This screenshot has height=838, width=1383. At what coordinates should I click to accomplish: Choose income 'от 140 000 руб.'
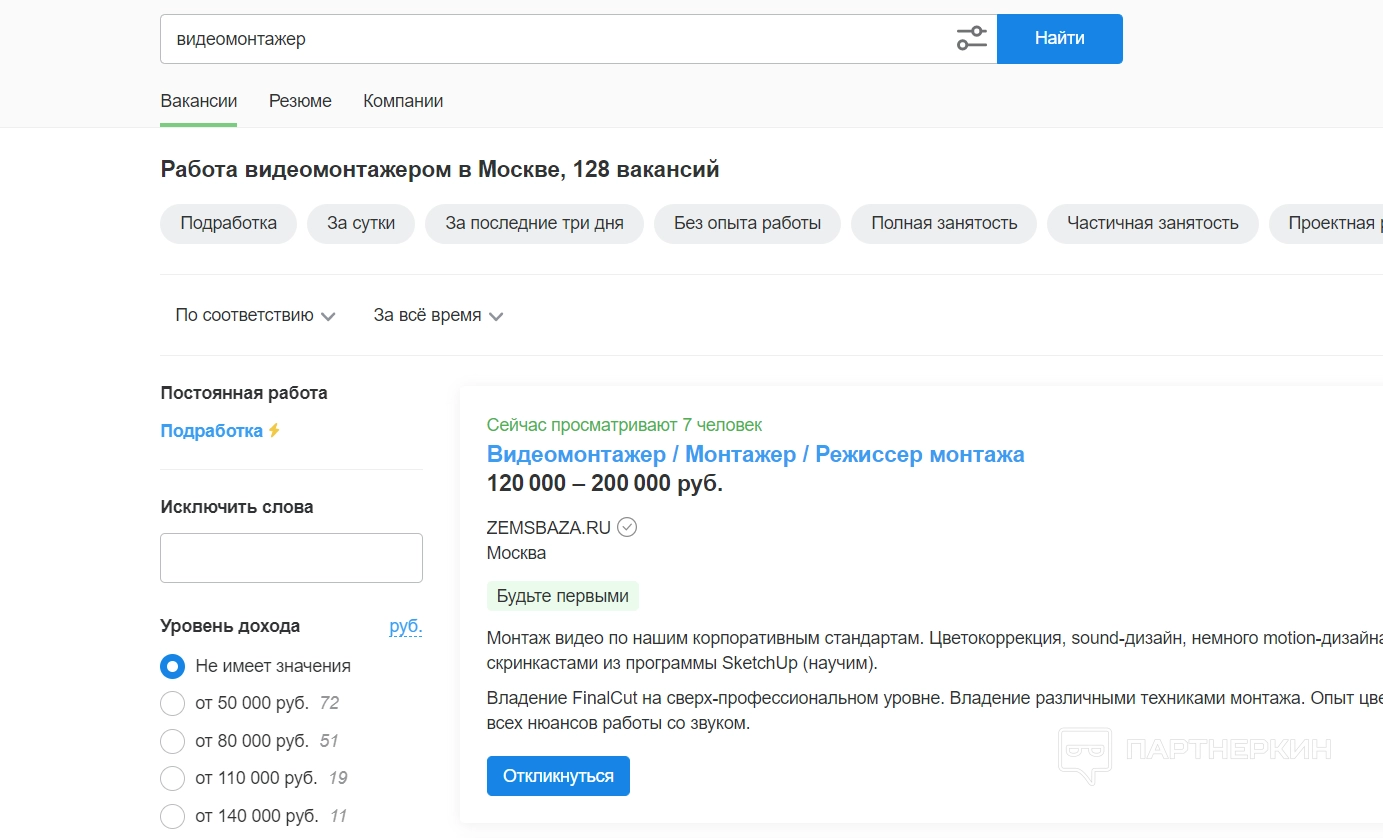173,816
